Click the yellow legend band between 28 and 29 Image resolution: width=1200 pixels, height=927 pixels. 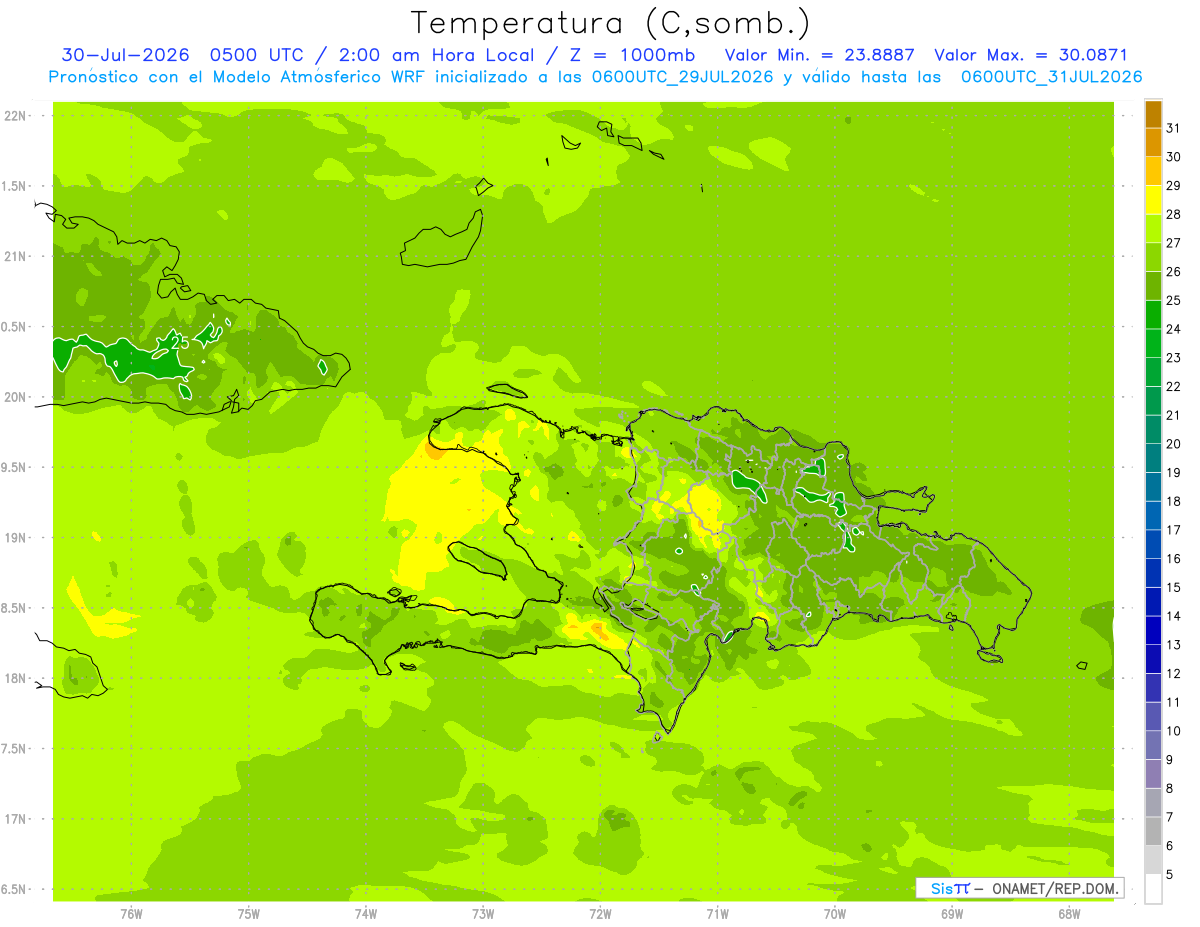tap(1153, 199)
